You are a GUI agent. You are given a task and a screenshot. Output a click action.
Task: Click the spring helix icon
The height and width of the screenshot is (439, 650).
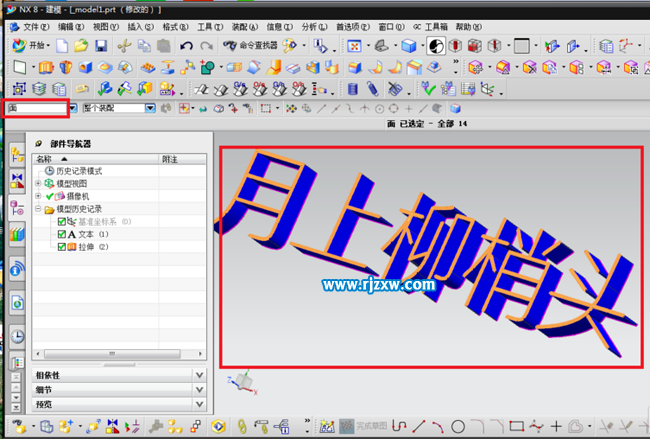point(373,89)
